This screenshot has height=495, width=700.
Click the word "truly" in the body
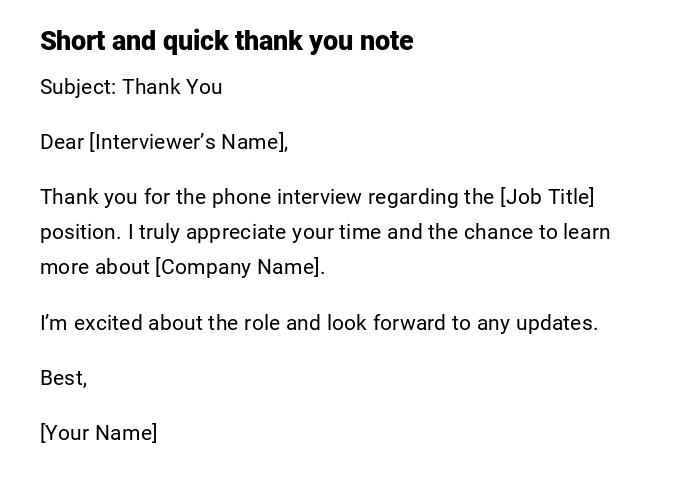pyautogui.click(x=159, y=232)
